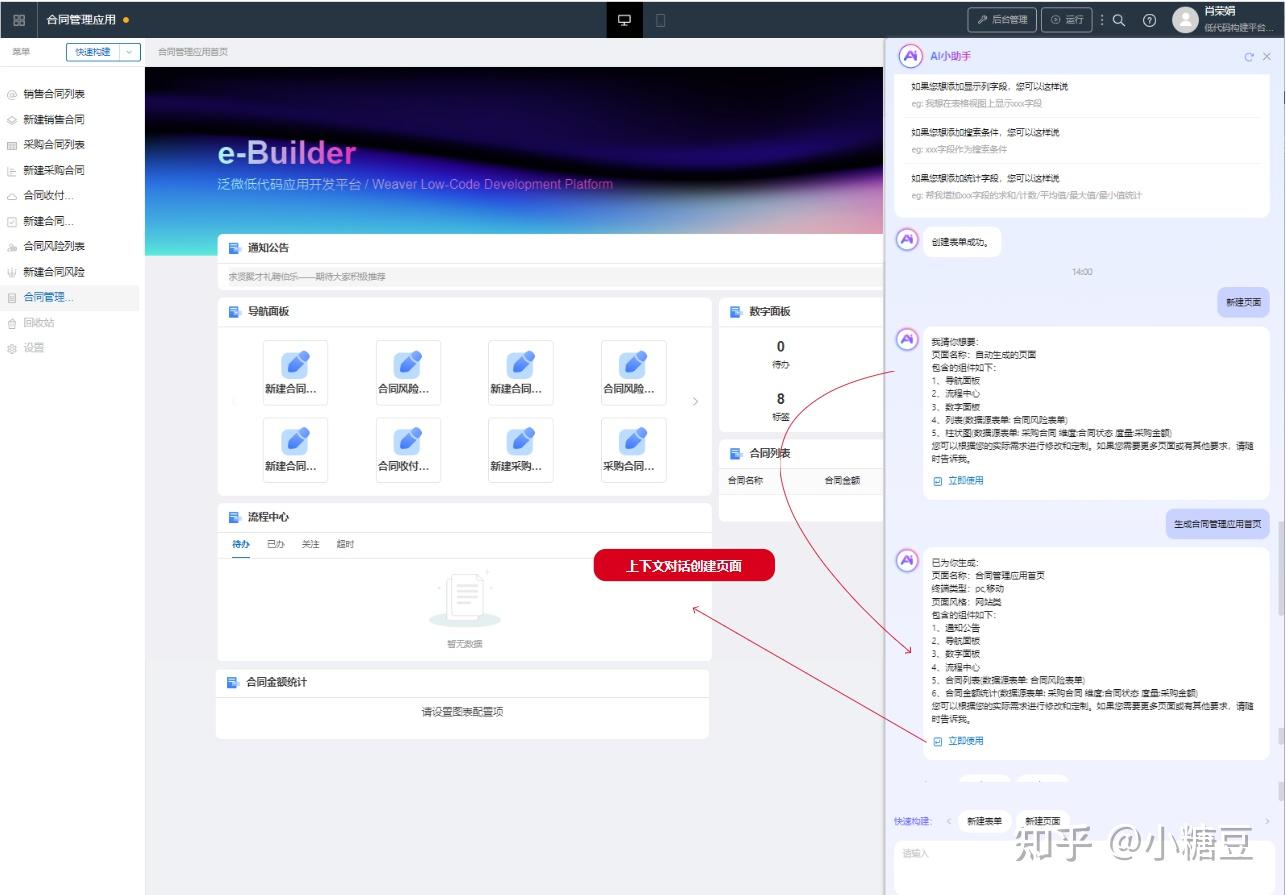The image size is (1286, 895).
Task: Click the help question-mark icon
Action: (x=1148, y=19)
